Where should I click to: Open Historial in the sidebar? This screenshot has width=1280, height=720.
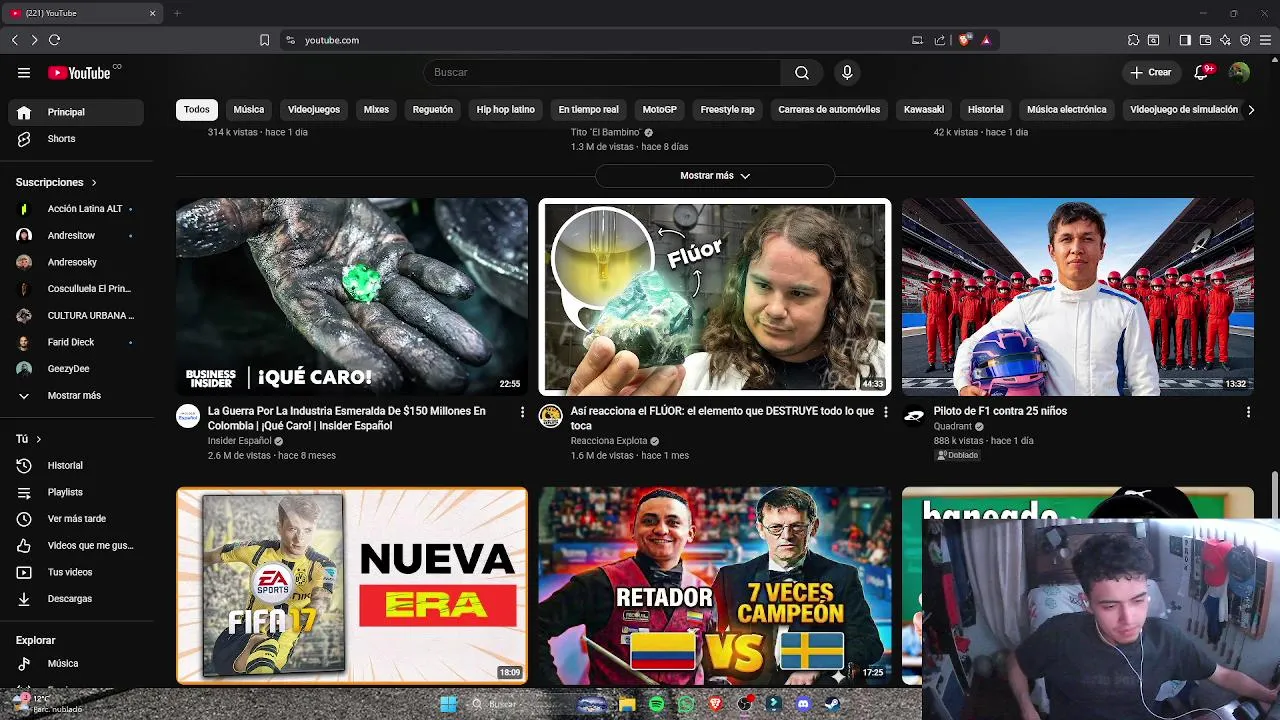point(76,465)
